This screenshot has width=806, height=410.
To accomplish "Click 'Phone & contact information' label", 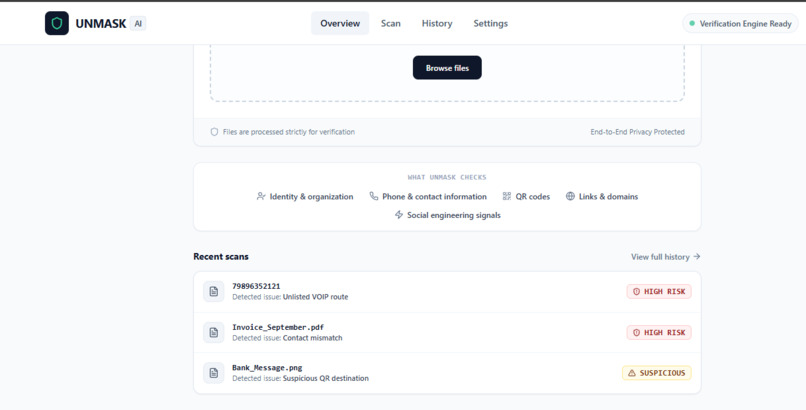I will (434, 197).
